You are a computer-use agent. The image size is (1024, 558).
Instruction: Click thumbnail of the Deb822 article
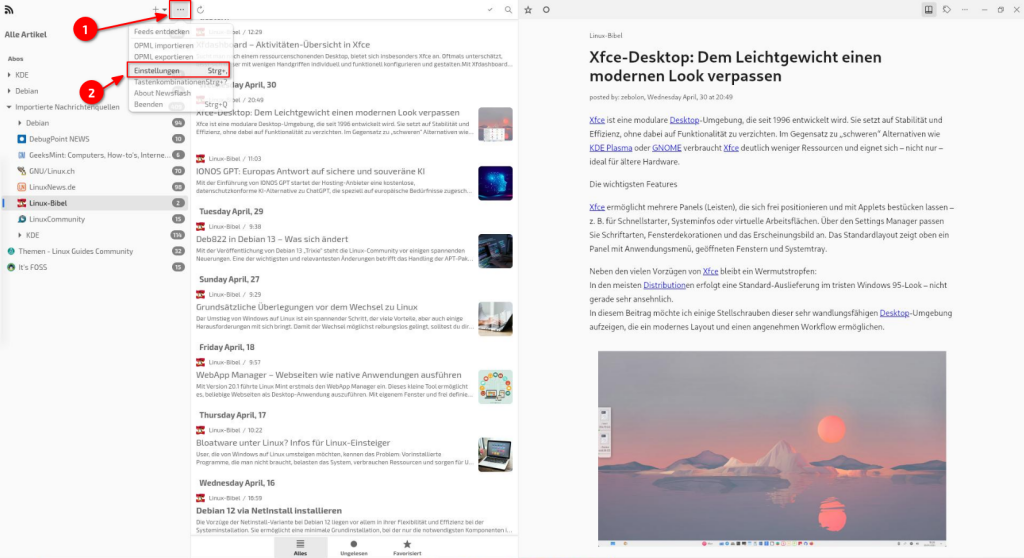point(495,251)
